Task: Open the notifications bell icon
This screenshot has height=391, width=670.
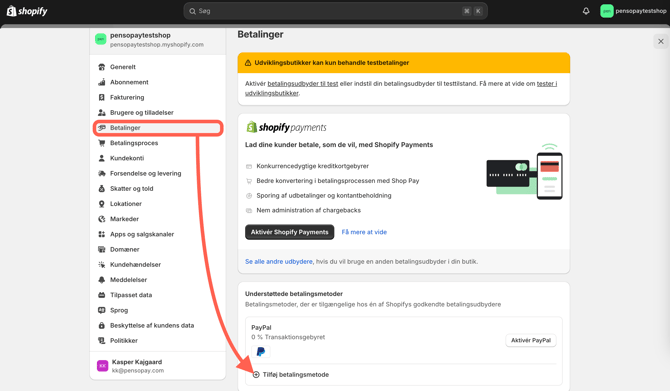Action: tap(586, 11)
